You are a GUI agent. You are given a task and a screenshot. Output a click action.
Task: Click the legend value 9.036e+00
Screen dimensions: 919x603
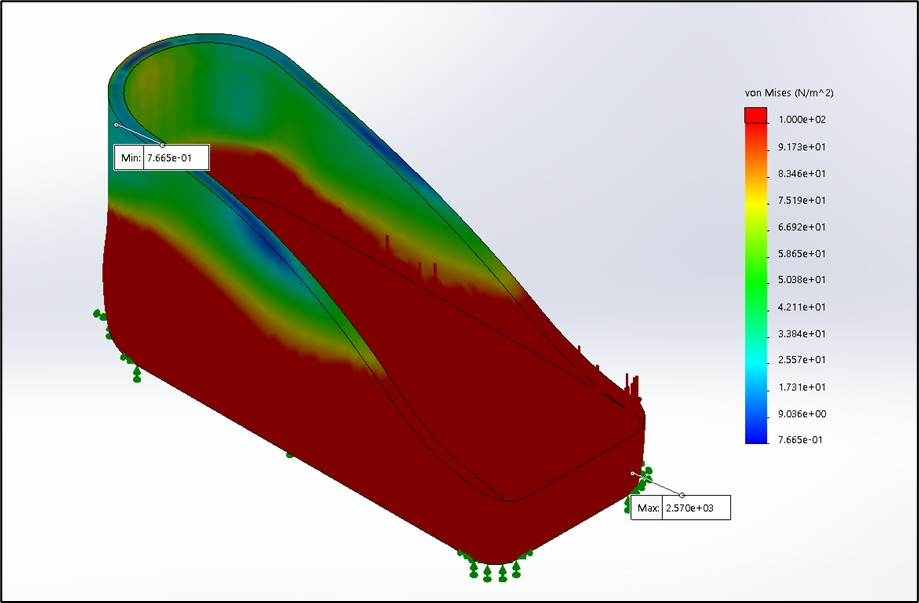click(x=802, y=414)
